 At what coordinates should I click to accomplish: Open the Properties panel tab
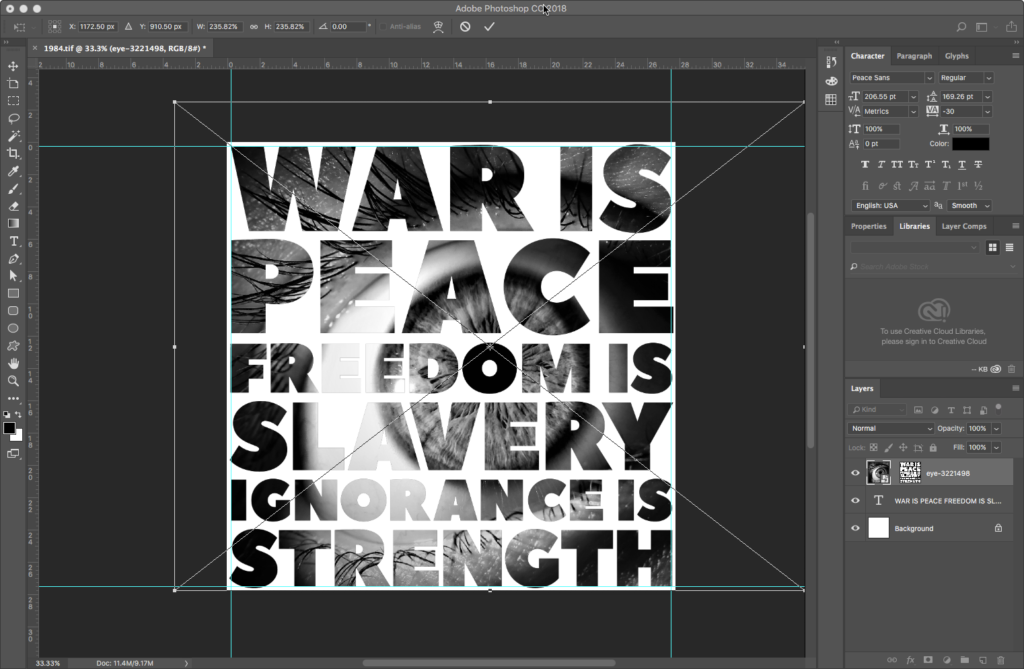[868, 226]
